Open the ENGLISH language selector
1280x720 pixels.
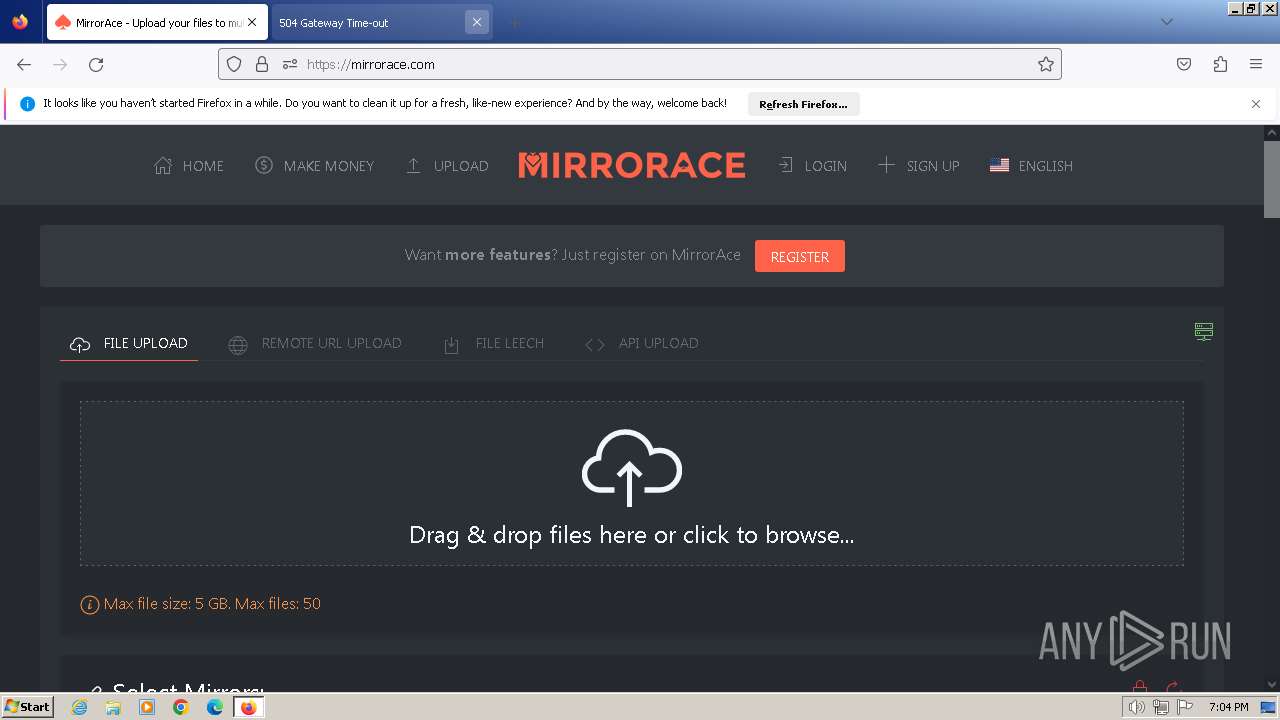1031,166
